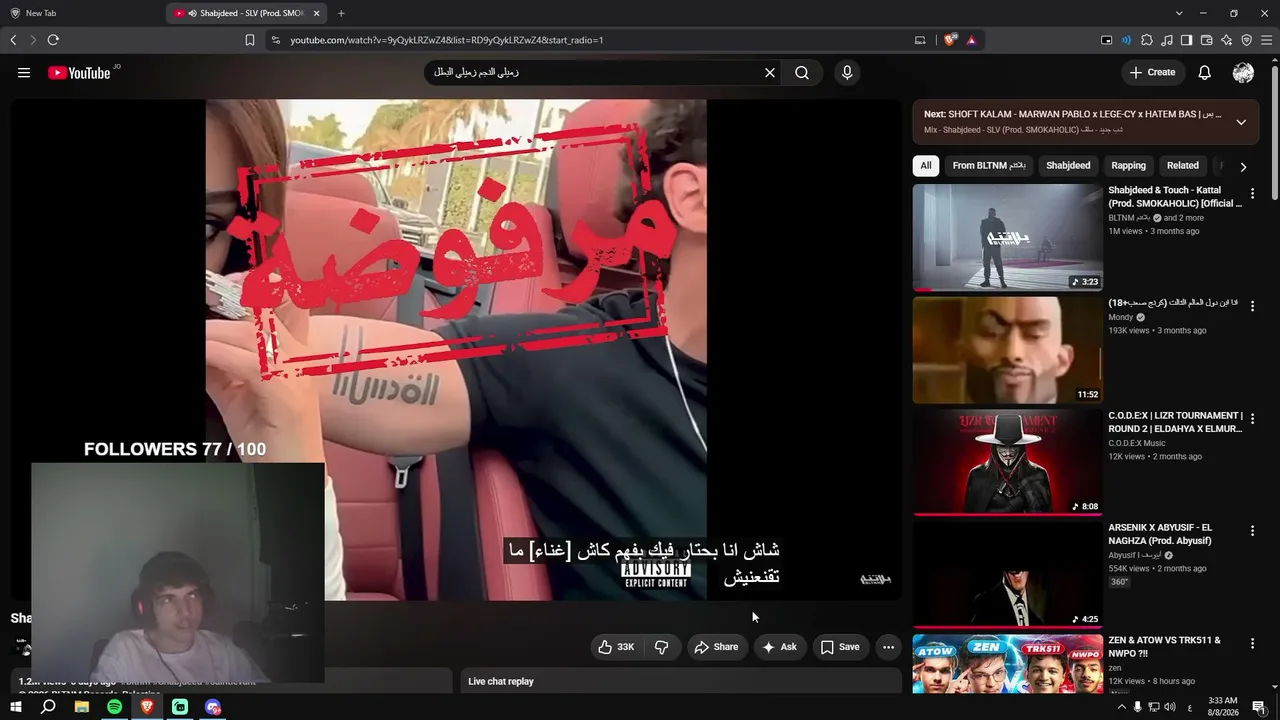Open the Brave Shields lion icon
This screenshot has height=720, width=1280.
point(950,40)
